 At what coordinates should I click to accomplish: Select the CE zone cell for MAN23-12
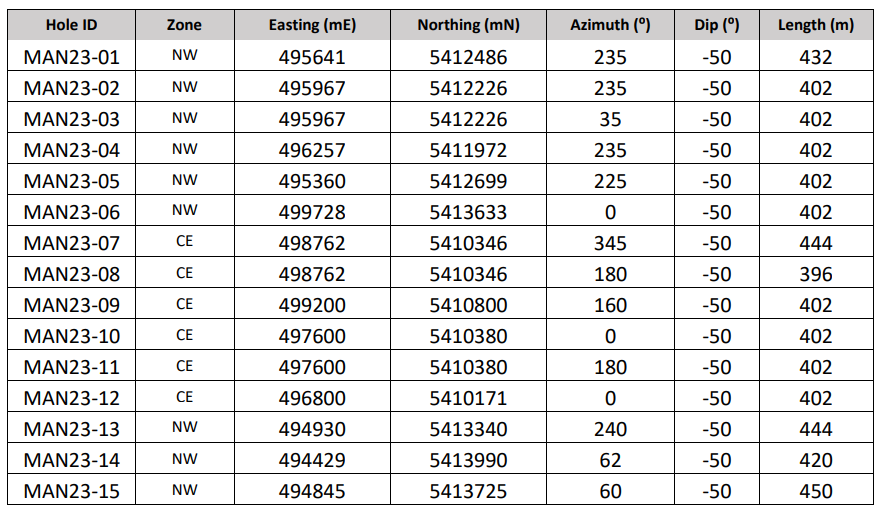coord(185,397)
